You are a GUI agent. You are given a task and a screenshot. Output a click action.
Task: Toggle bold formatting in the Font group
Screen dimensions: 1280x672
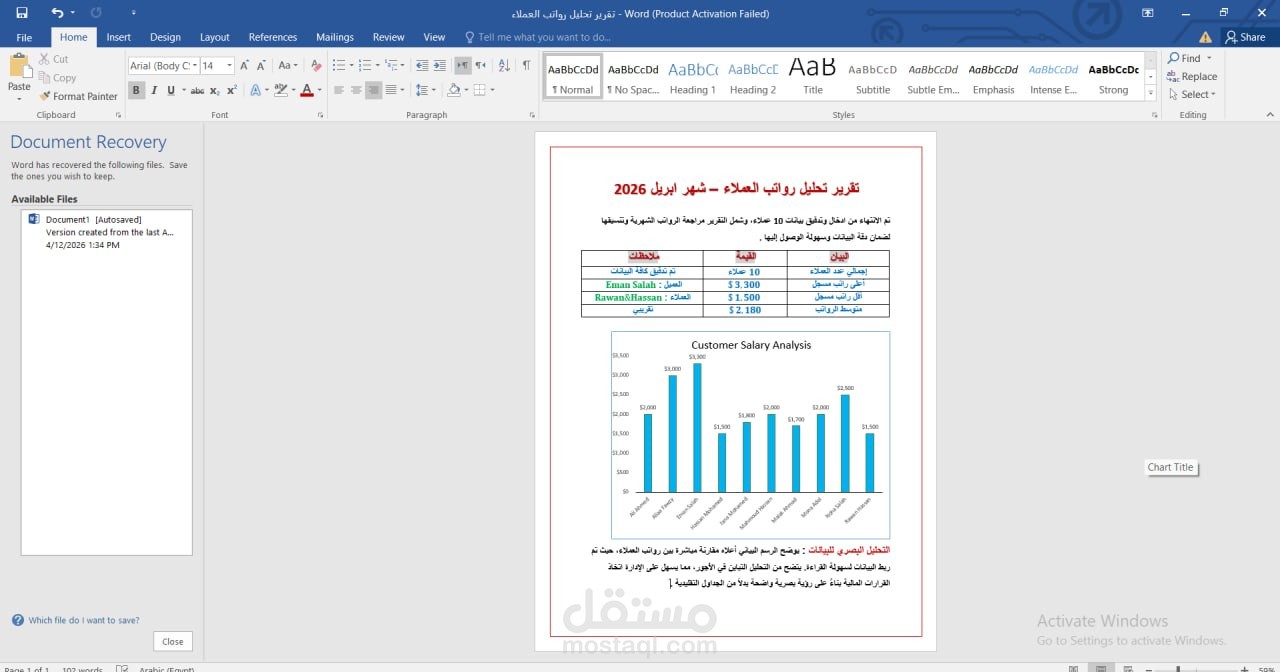point(136,90)
